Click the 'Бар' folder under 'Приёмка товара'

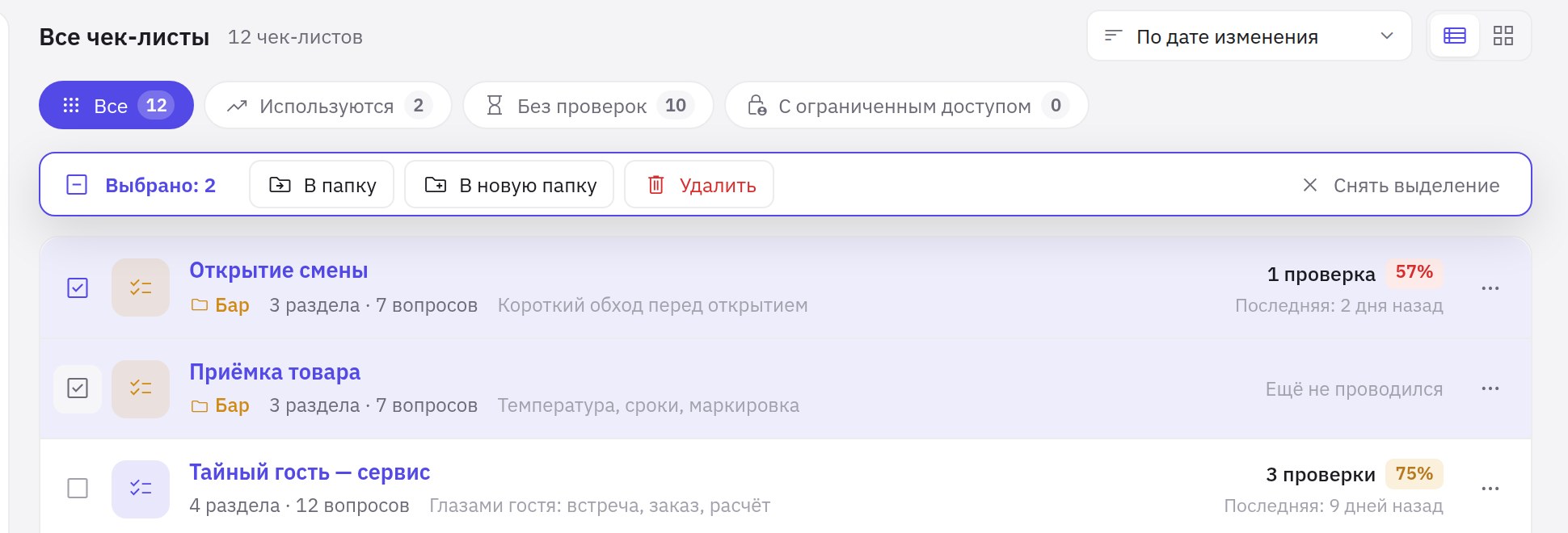click(x=221, y=405)
